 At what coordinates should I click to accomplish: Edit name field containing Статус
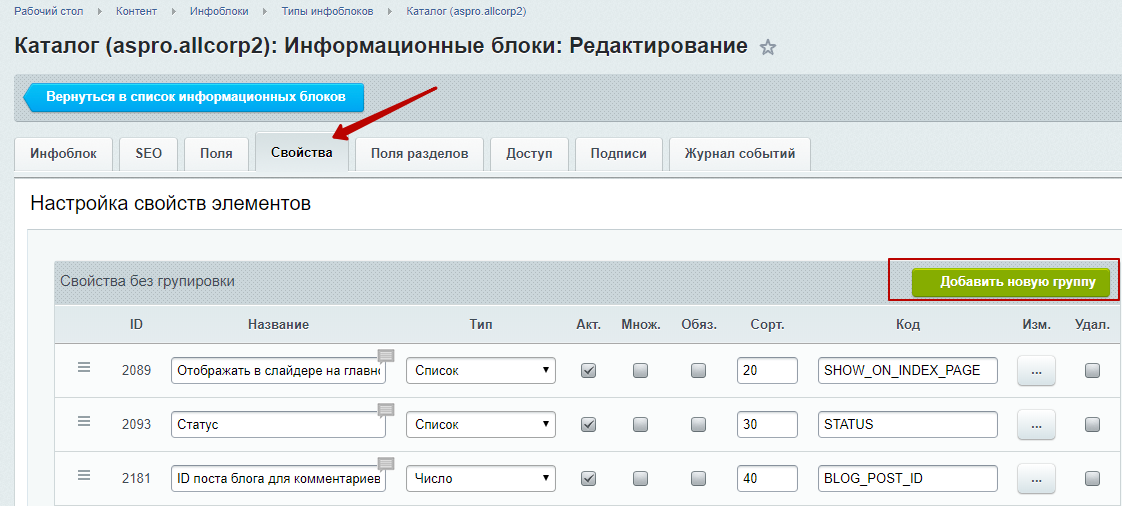tap(278, 424)
